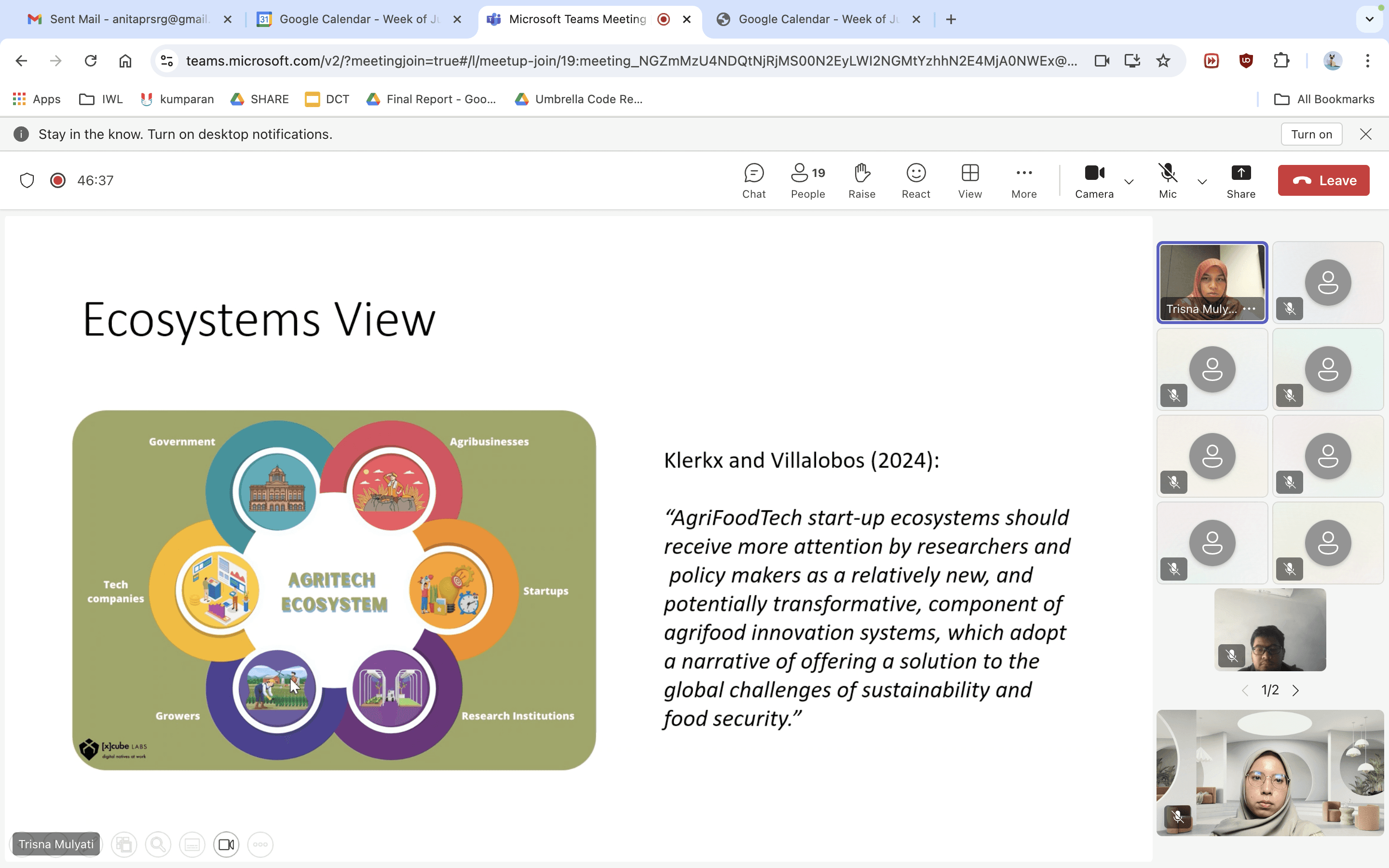Click the meeting shield security icon
The image size is (1389, 868).
tap(27, 180)
